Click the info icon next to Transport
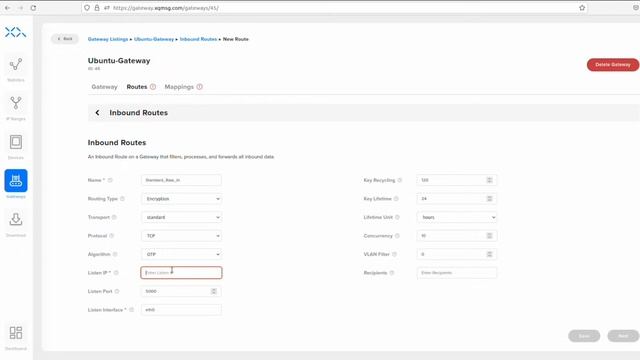Viewport: 640px width, 360px height. click(114, 217)
